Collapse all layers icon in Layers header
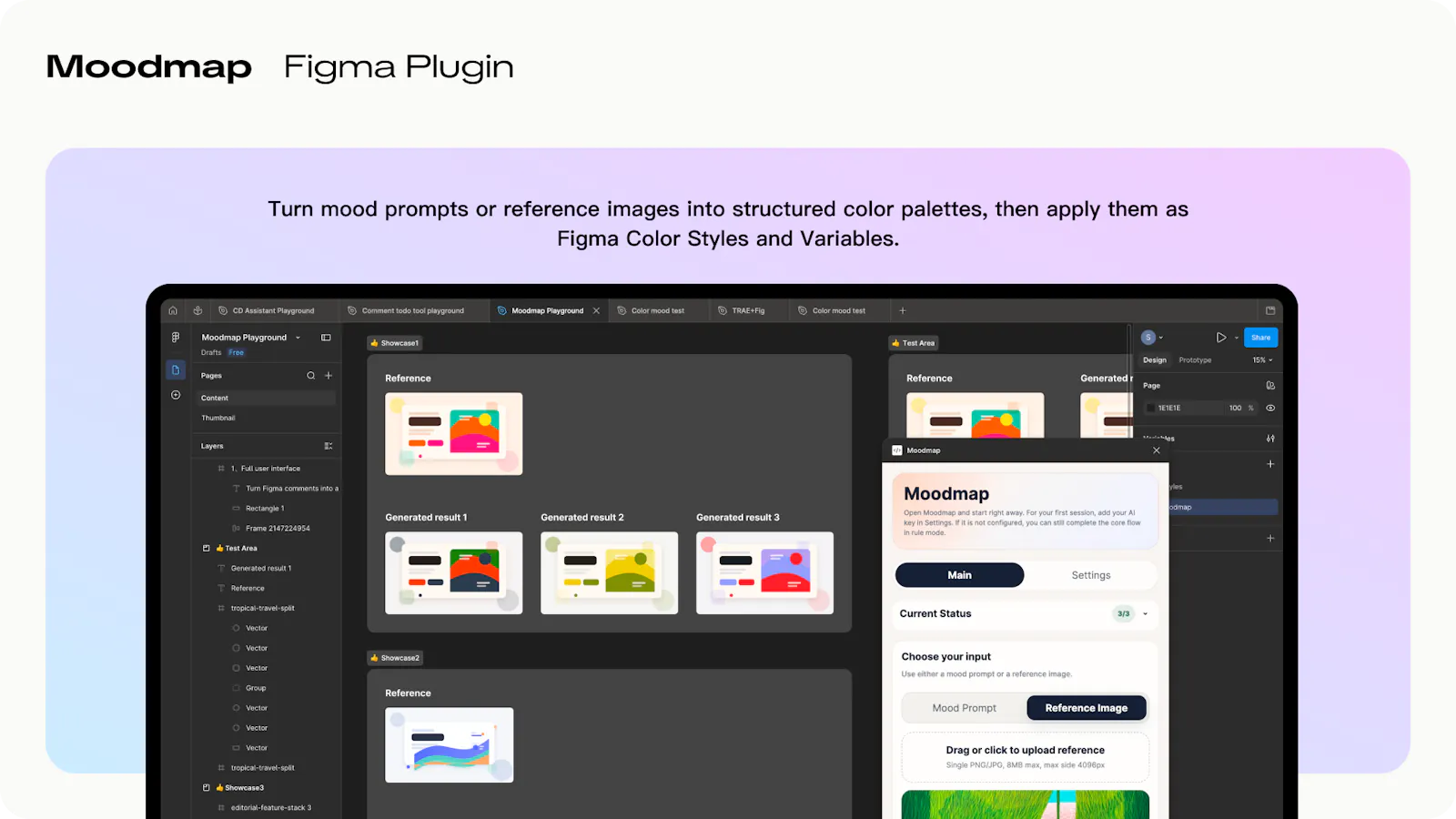 click(x=329, y=446)
